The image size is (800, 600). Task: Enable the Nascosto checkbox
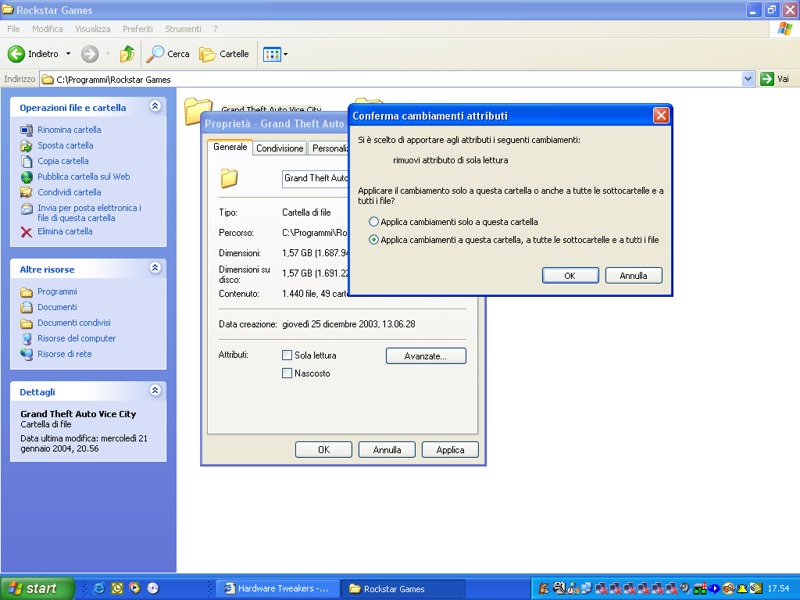287,373
